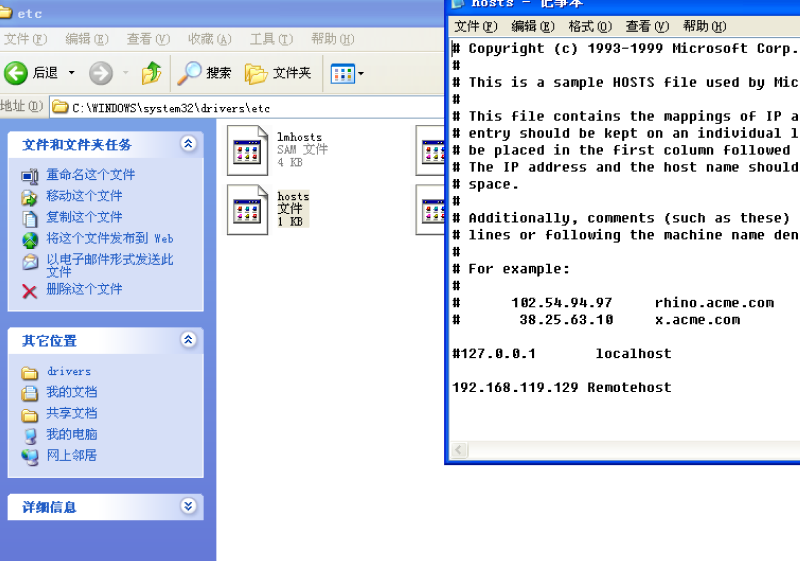Click the hosts file name label
The height and width of the screenshot is (561, 800).
coord(293,196)
